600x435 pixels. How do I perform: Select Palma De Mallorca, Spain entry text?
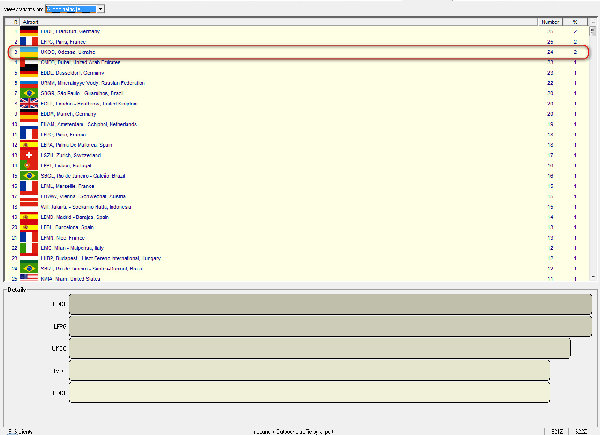coord(76,145)
